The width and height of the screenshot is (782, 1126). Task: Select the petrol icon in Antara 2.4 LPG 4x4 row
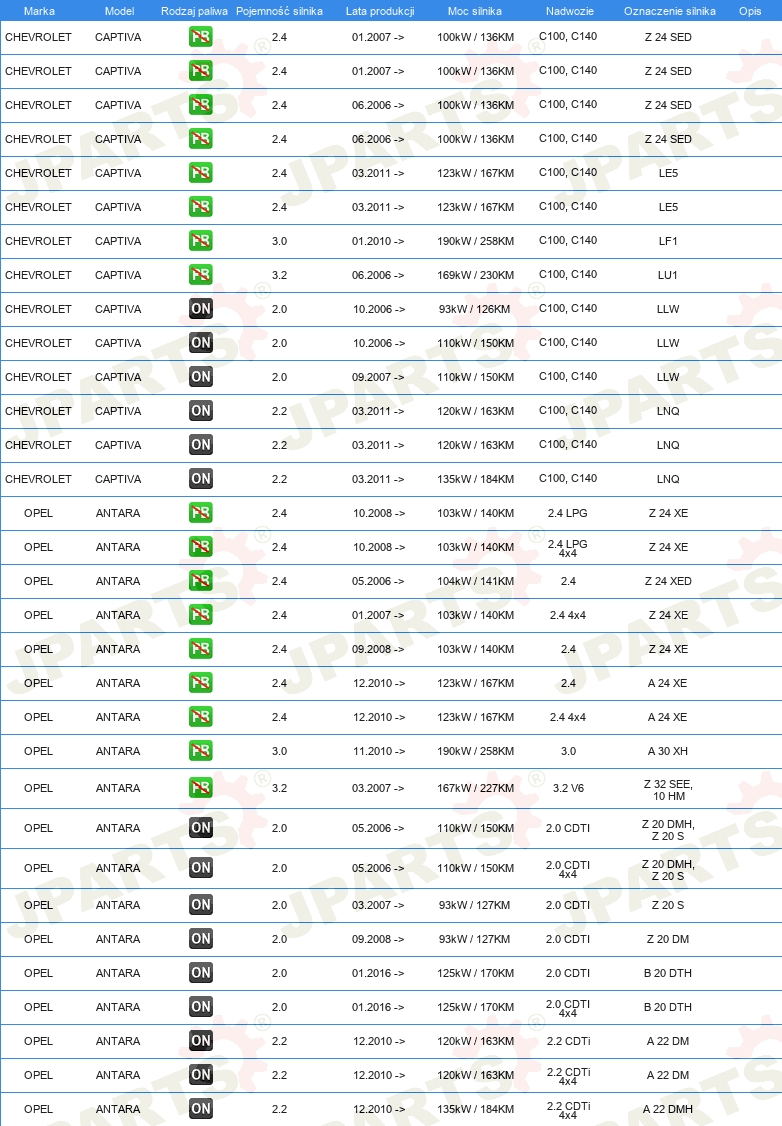coord(200,546)
